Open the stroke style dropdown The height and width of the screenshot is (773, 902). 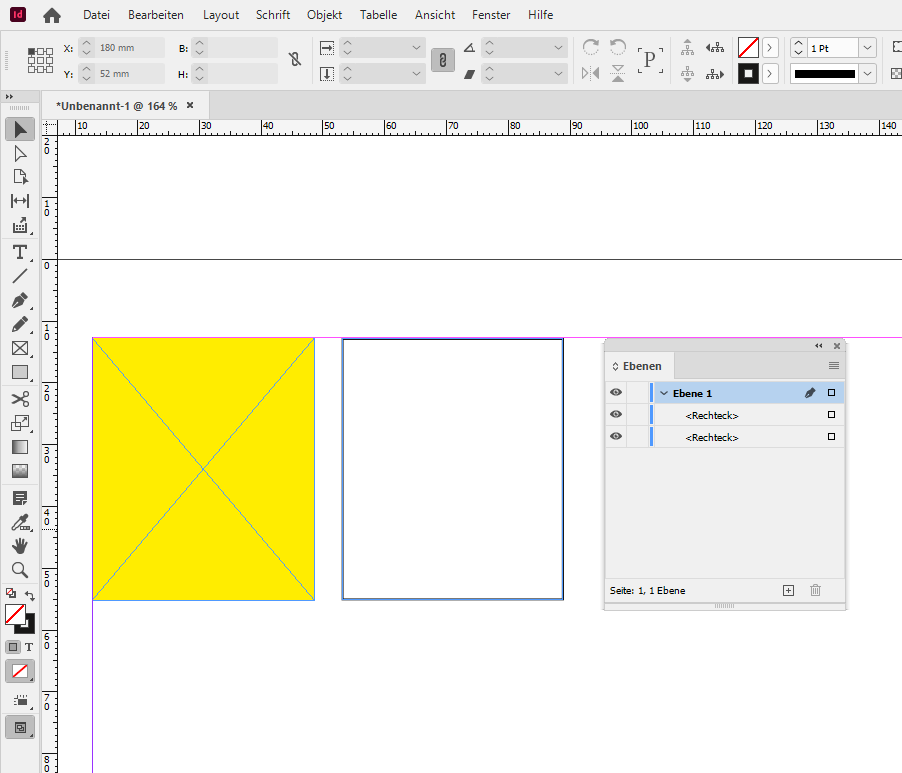(868, 73)
